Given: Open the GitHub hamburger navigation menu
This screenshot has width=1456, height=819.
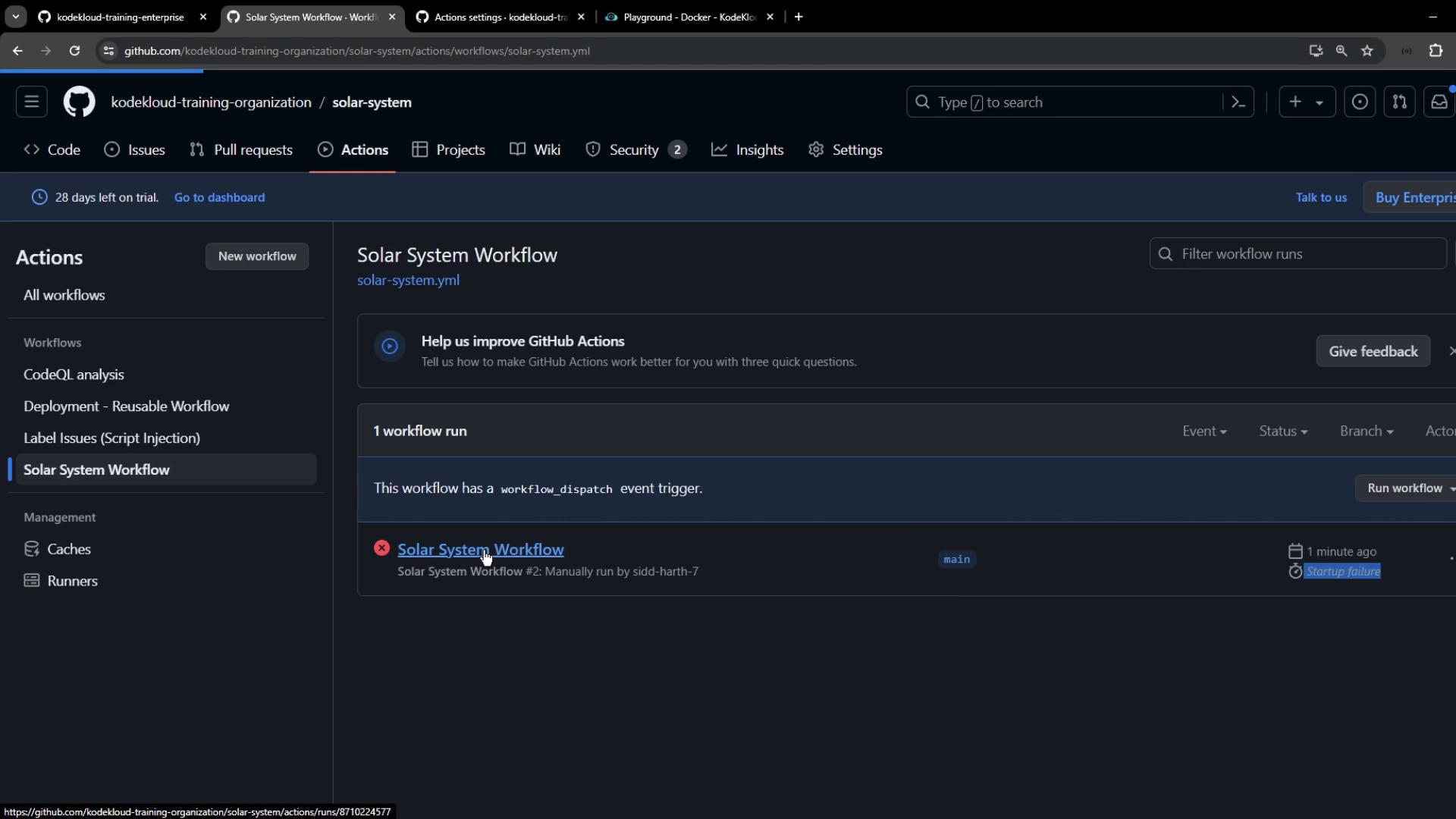Looking at the screenshot, I should 31,102.
